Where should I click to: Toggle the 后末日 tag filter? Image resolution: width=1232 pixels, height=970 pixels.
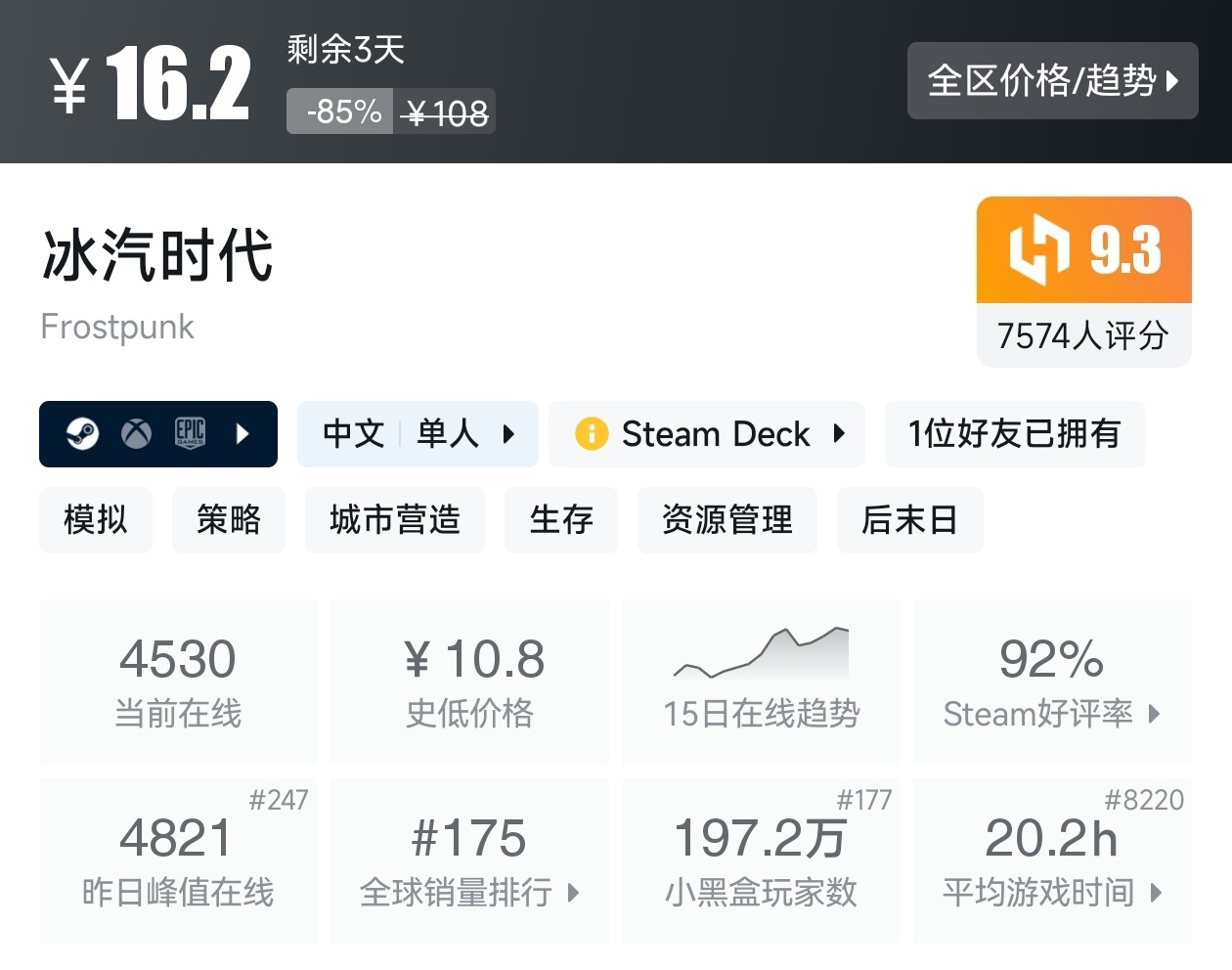[910, 520]
